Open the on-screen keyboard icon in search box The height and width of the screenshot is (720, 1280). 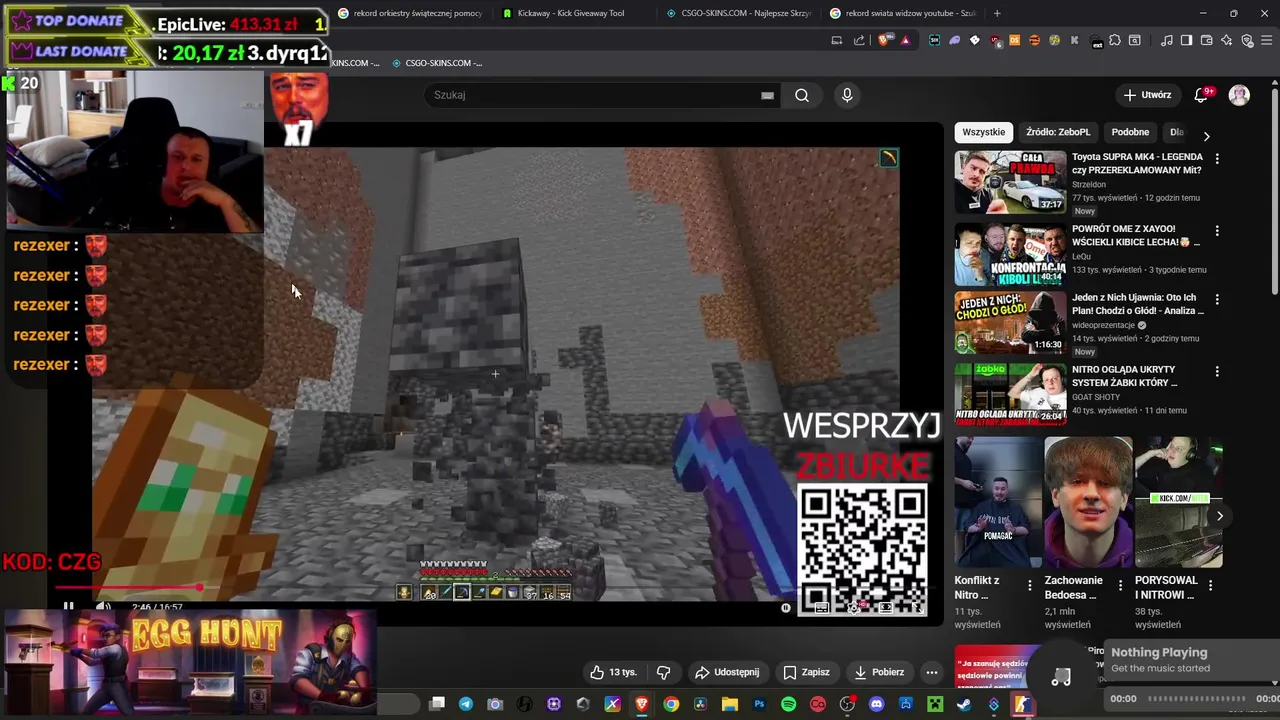(x=767, y=95)
